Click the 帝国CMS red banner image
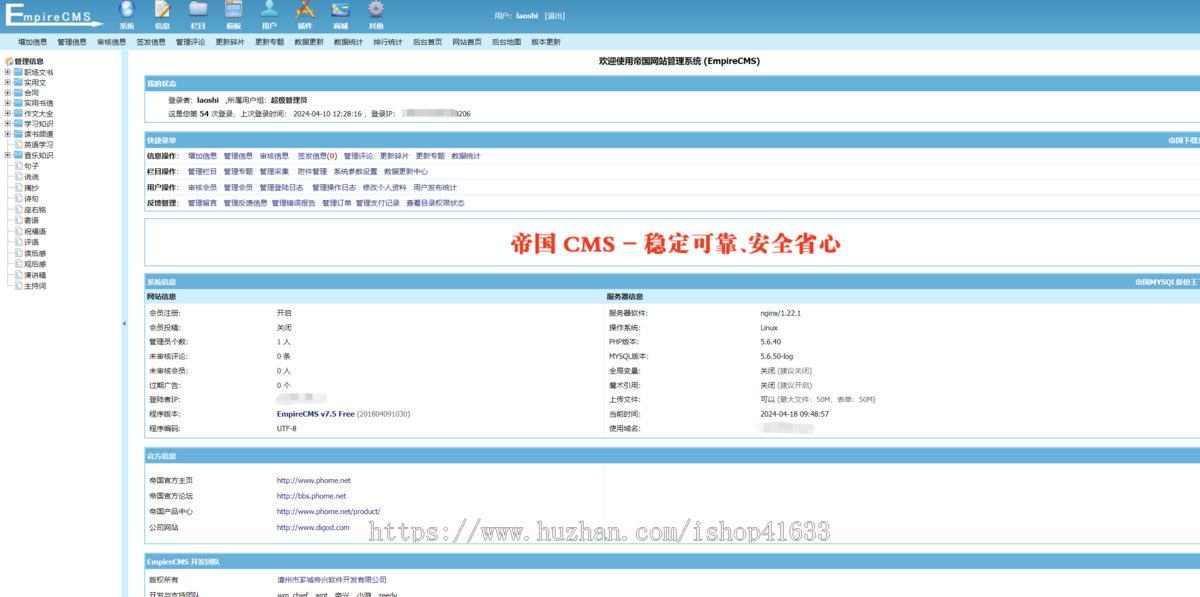The width and height of the screenshot is (1200, 597). click(x=675, y=242)
